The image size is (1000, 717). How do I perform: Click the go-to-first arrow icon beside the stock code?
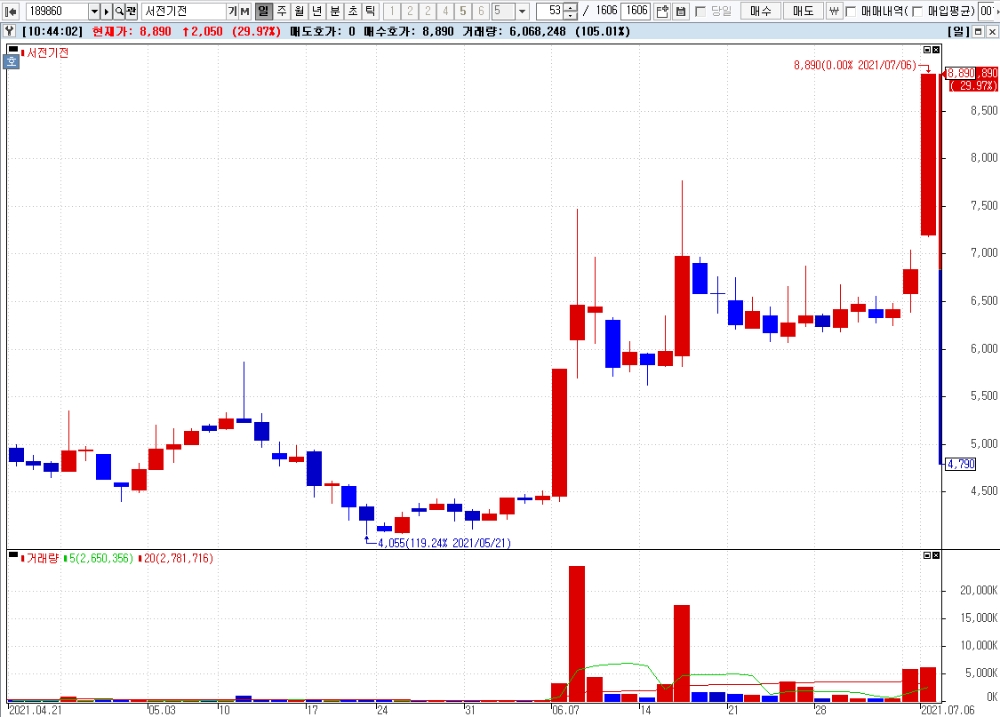coord(10,11)
